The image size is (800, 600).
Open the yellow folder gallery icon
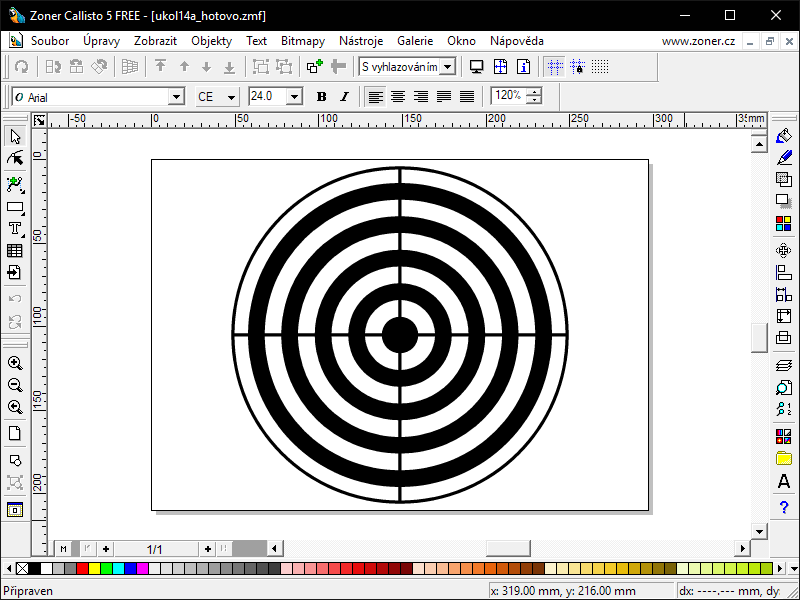[784, 458]
